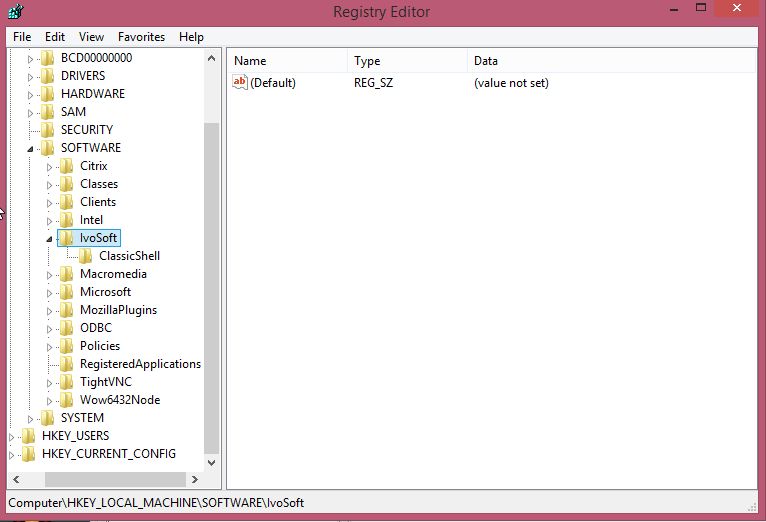Image resolution: width=766 pixels, height=522 pixels.
Task: Click the Registry Editor icon in title bar
Action: coord(16,11)
